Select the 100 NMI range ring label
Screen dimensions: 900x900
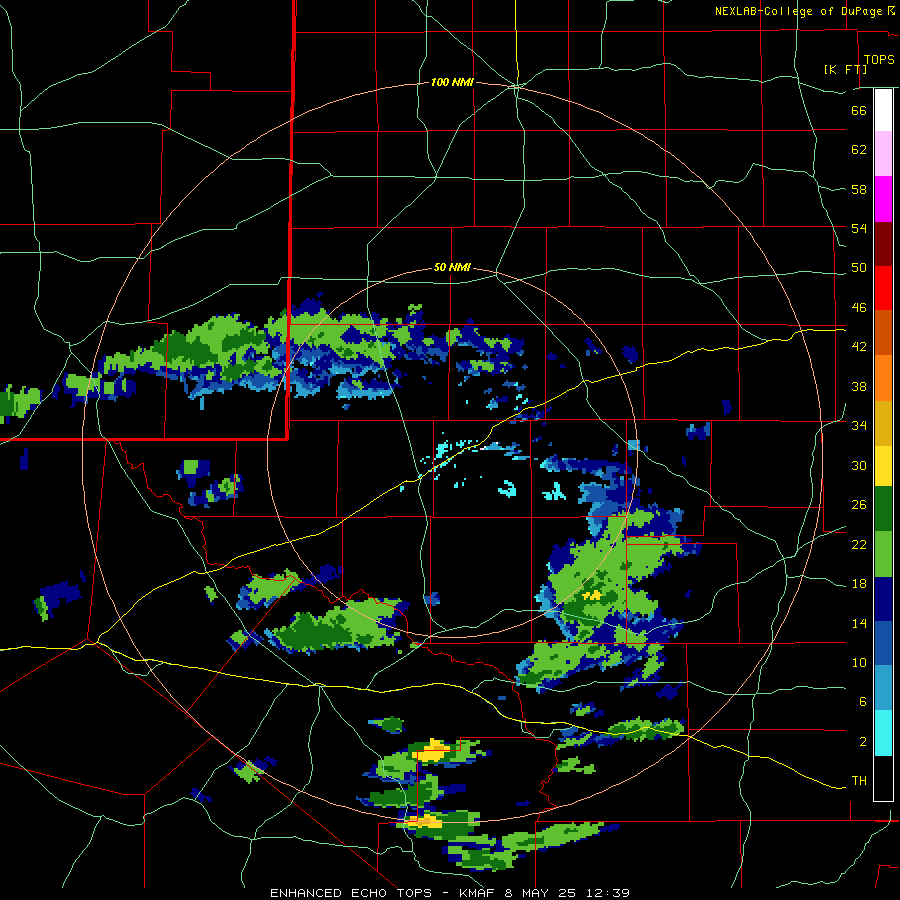452,83
